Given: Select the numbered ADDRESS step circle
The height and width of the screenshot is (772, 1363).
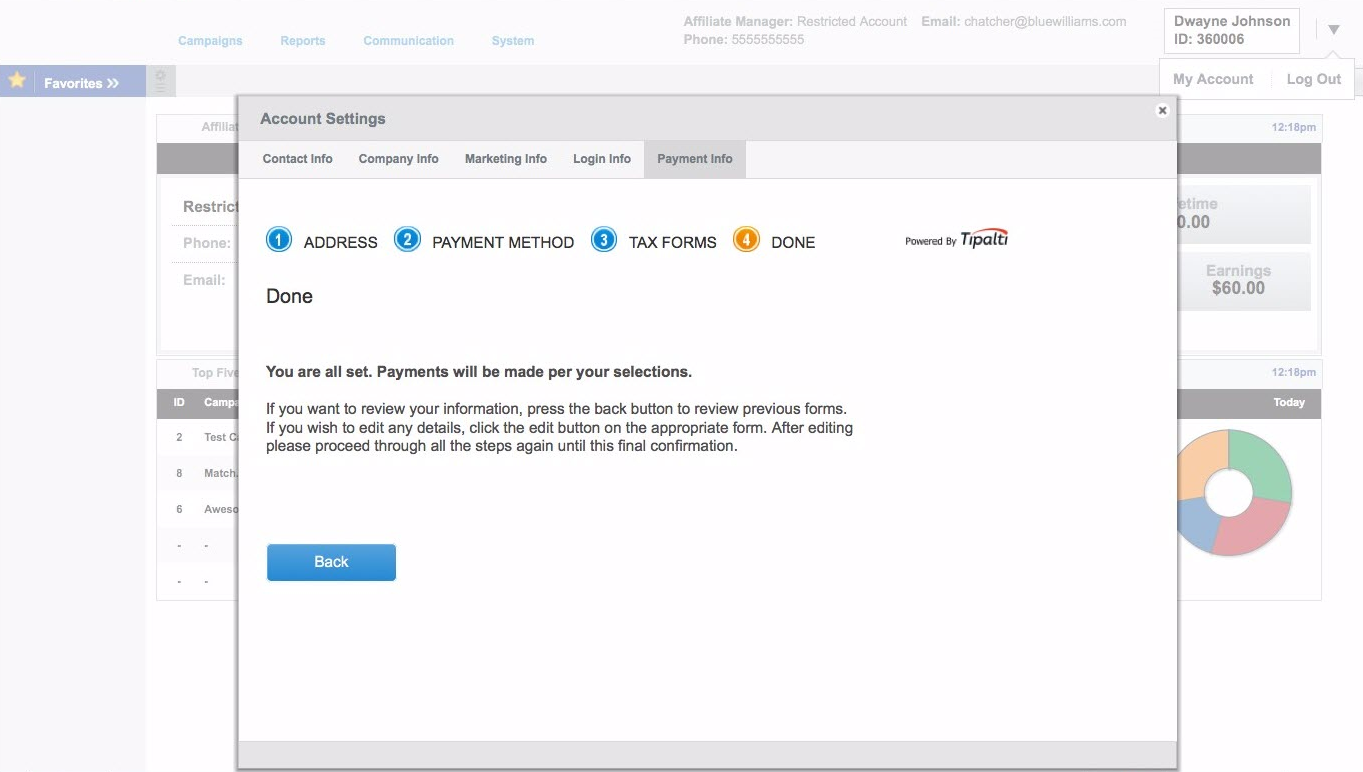Looking at the screenshot, I should click(278, 240).
